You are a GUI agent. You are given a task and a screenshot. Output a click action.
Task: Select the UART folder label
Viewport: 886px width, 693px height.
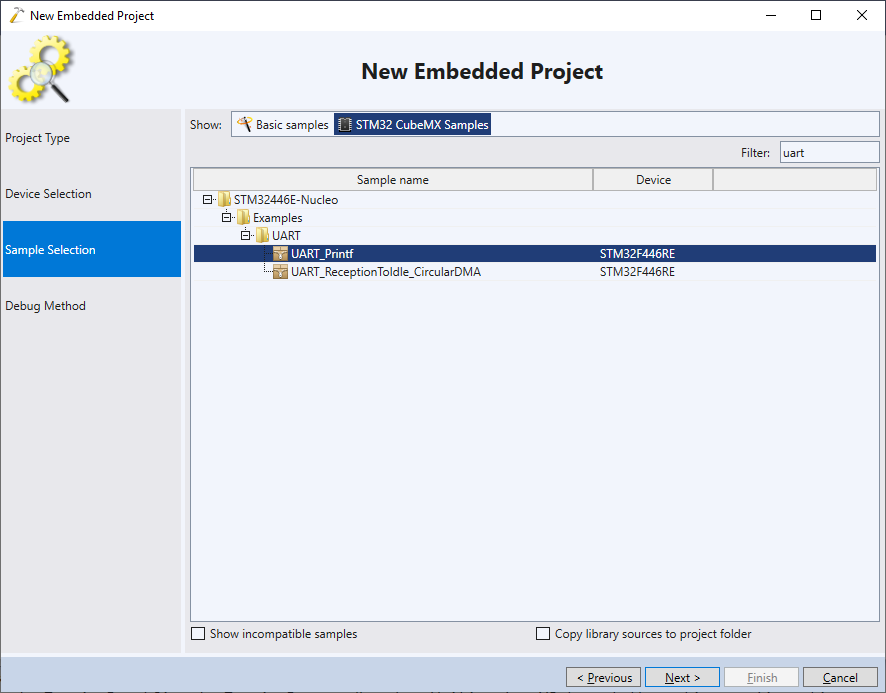click(286, 236)
